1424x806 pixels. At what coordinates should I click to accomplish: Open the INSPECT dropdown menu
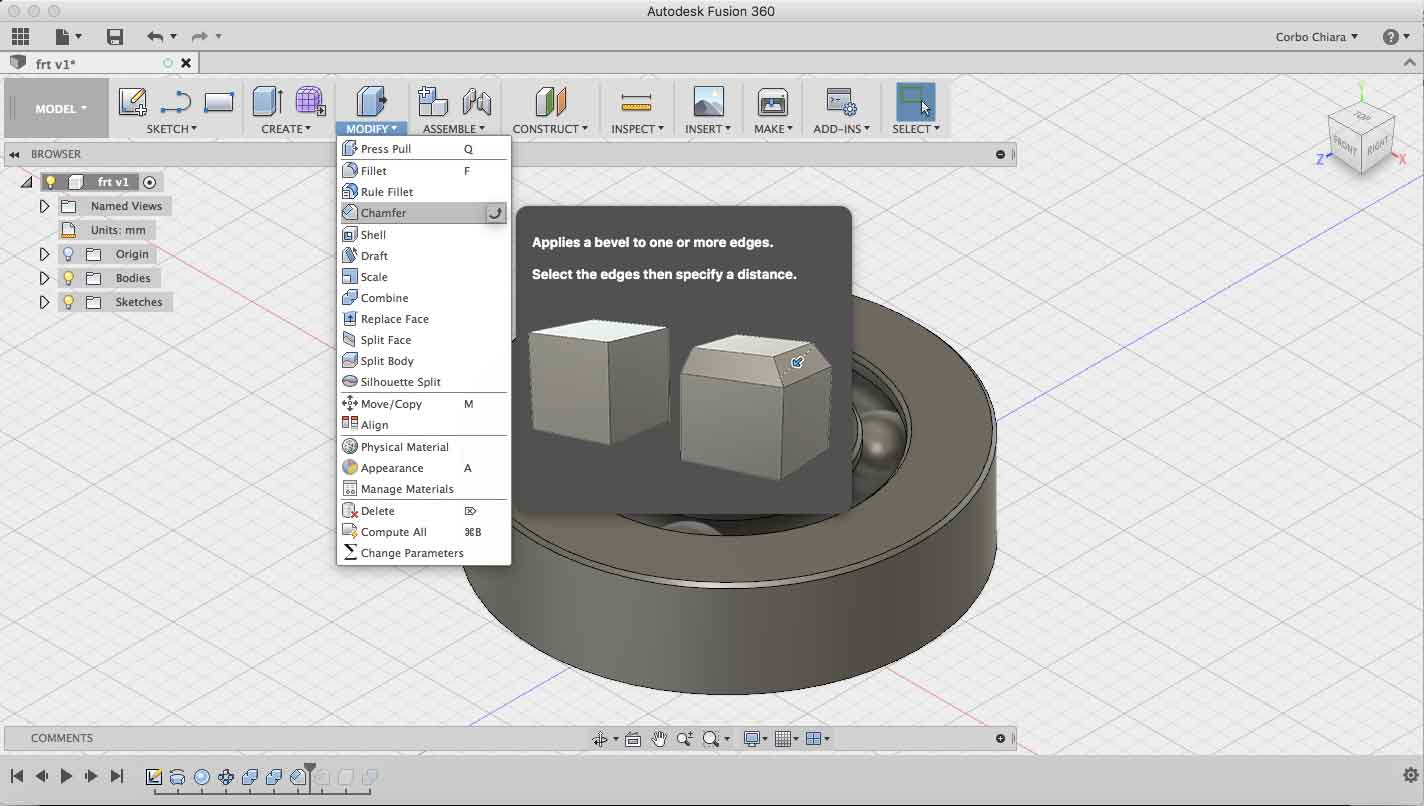point(637,129)
